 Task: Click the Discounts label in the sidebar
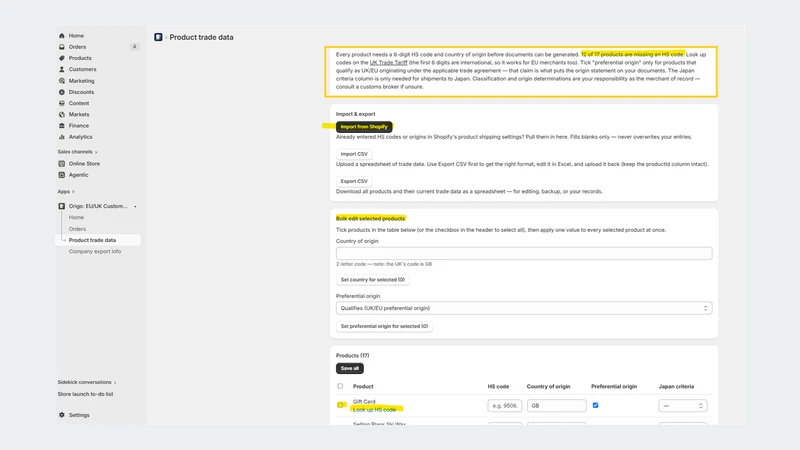[81, 92]
